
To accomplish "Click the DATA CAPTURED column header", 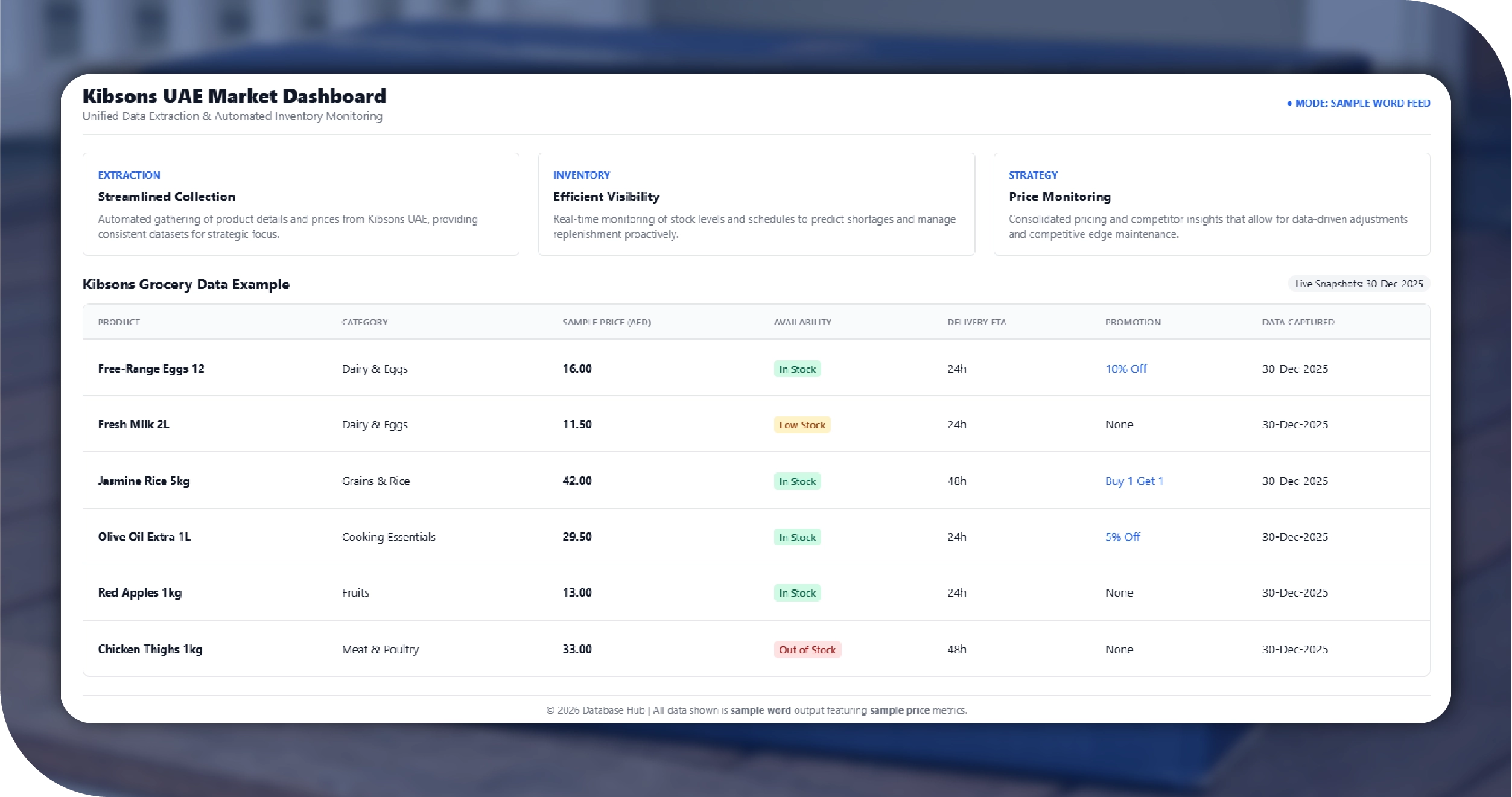I will coord(1297,322).
